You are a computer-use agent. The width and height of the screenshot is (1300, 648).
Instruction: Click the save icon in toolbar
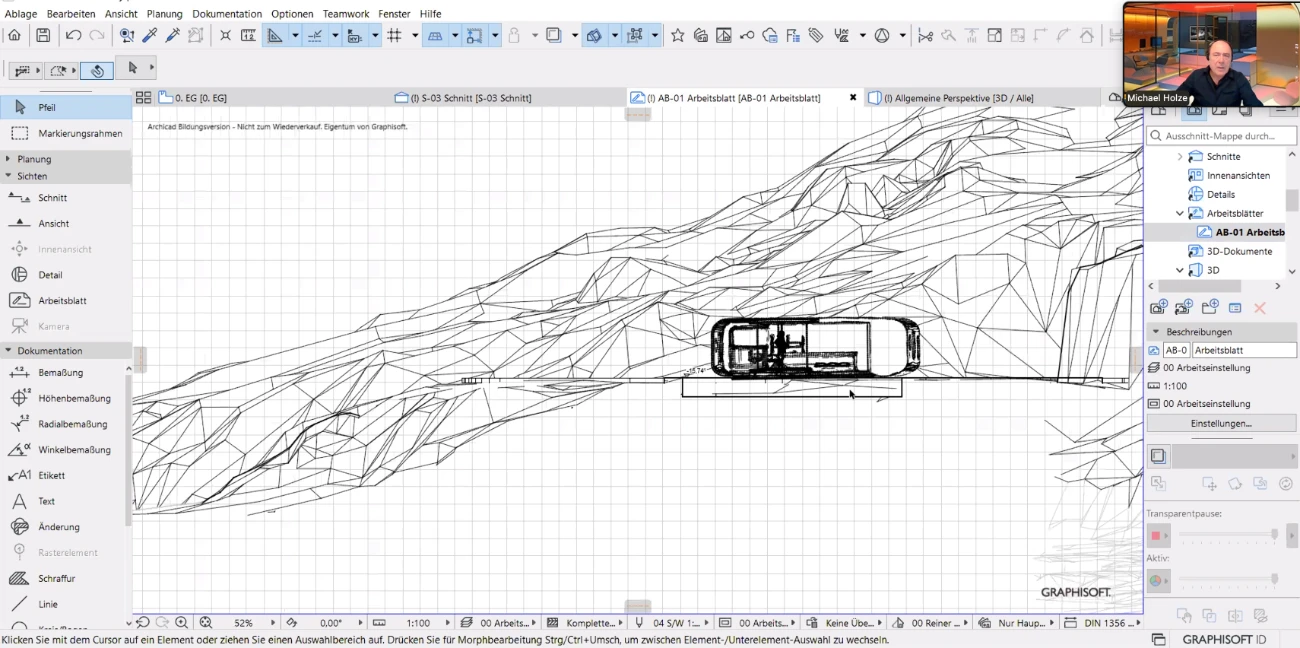(x=43, y=36)
